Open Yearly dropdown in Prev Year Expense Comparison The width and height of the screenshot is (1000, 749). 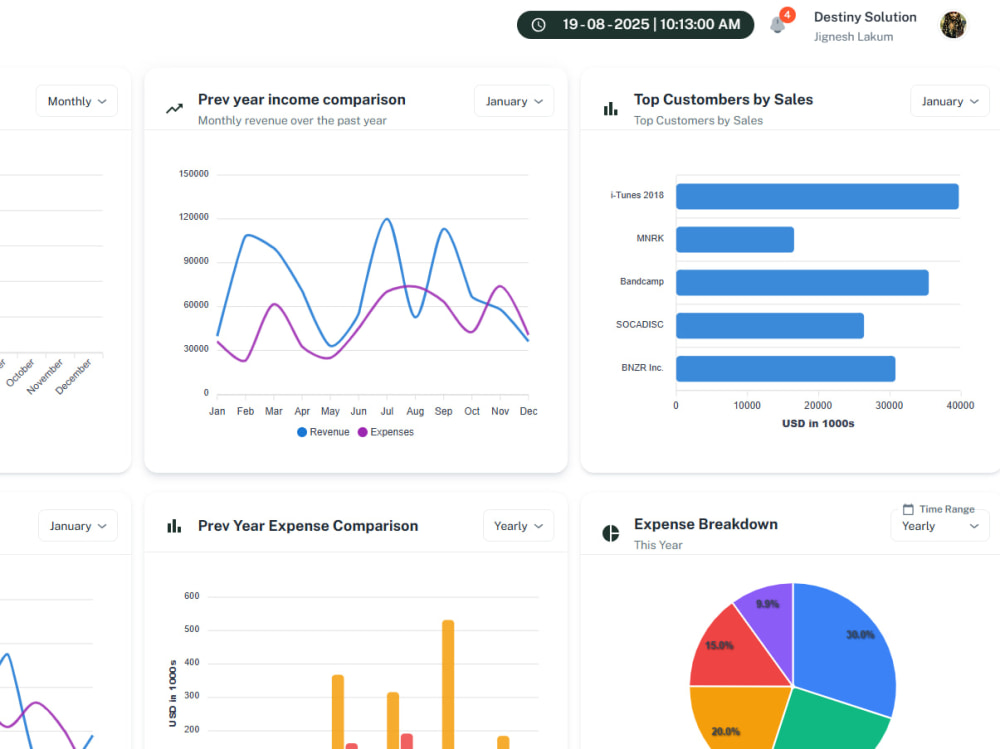point(518,526)
